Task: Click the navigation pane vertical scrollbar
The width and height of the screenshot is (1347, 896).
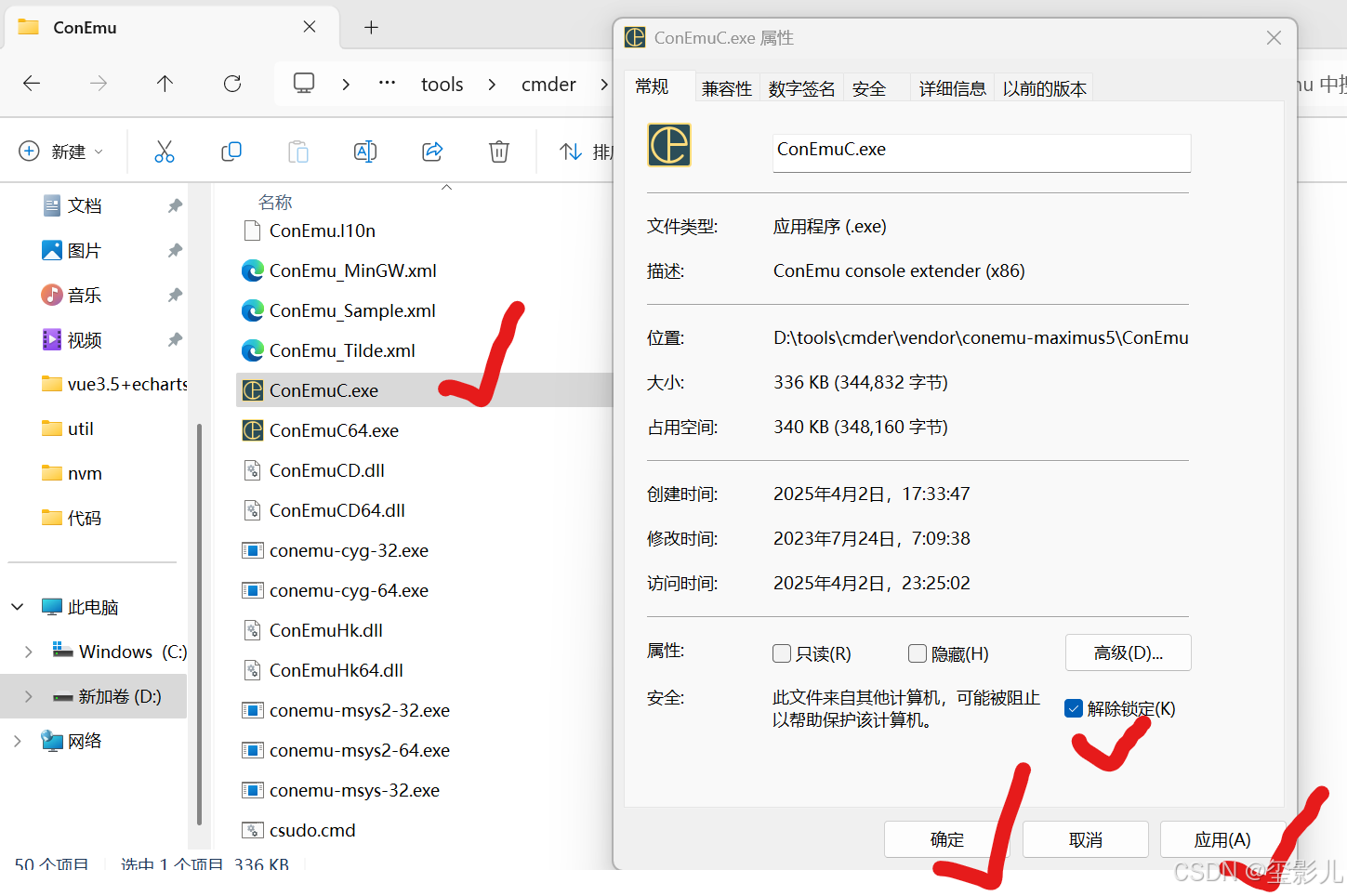Action: (x=199, y=623)
